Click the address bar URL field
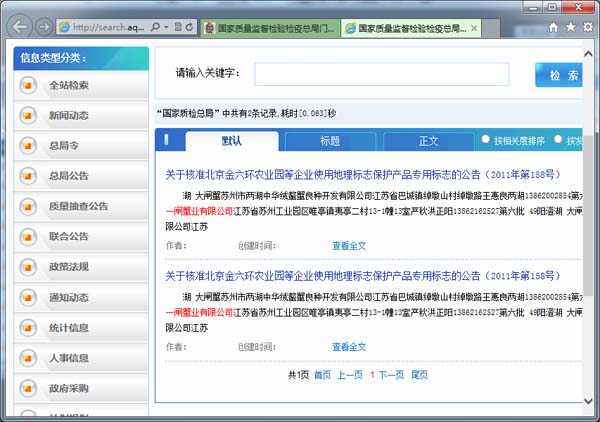This screenshot has height=422, width=600. 109,27
